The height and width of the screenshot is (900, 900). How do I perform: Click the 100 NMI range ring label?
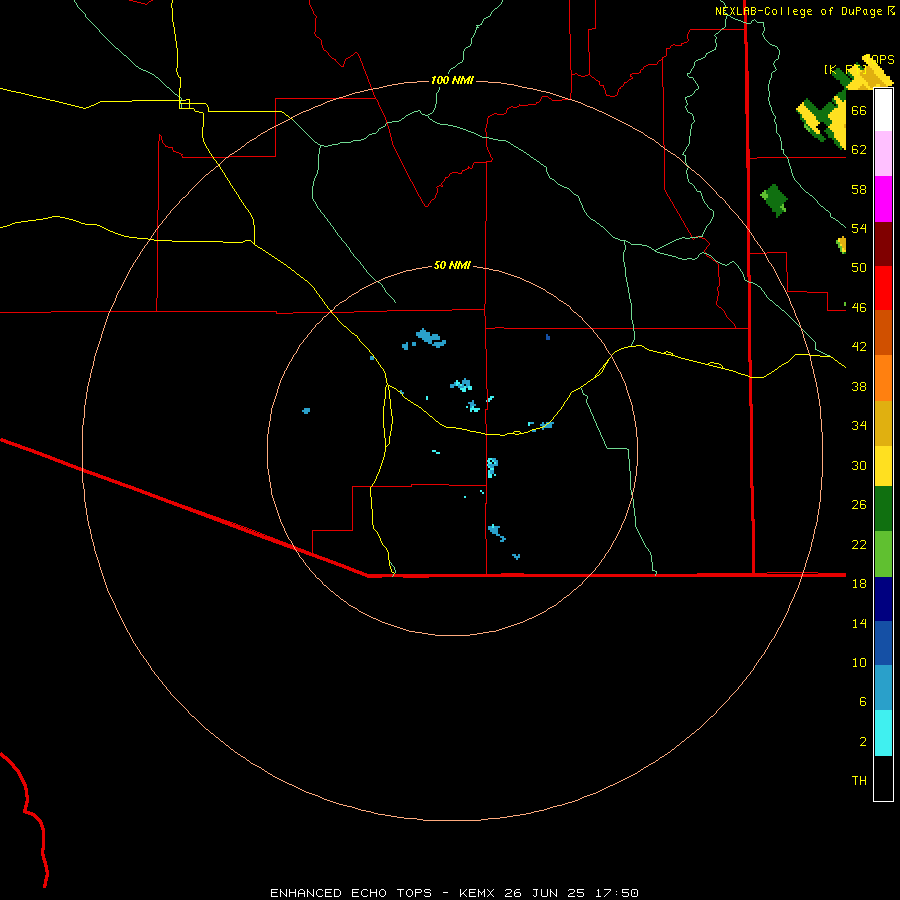click(x=452, y=80)
